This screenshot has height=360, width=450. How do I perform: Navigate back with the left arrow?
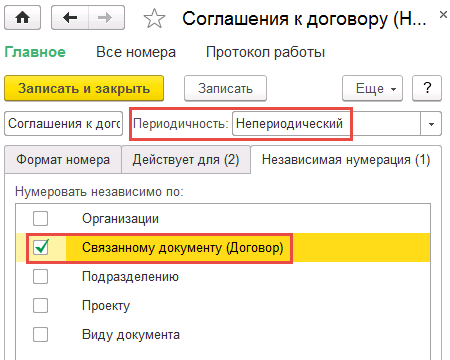pyautogui.click(x=70, y=18)
